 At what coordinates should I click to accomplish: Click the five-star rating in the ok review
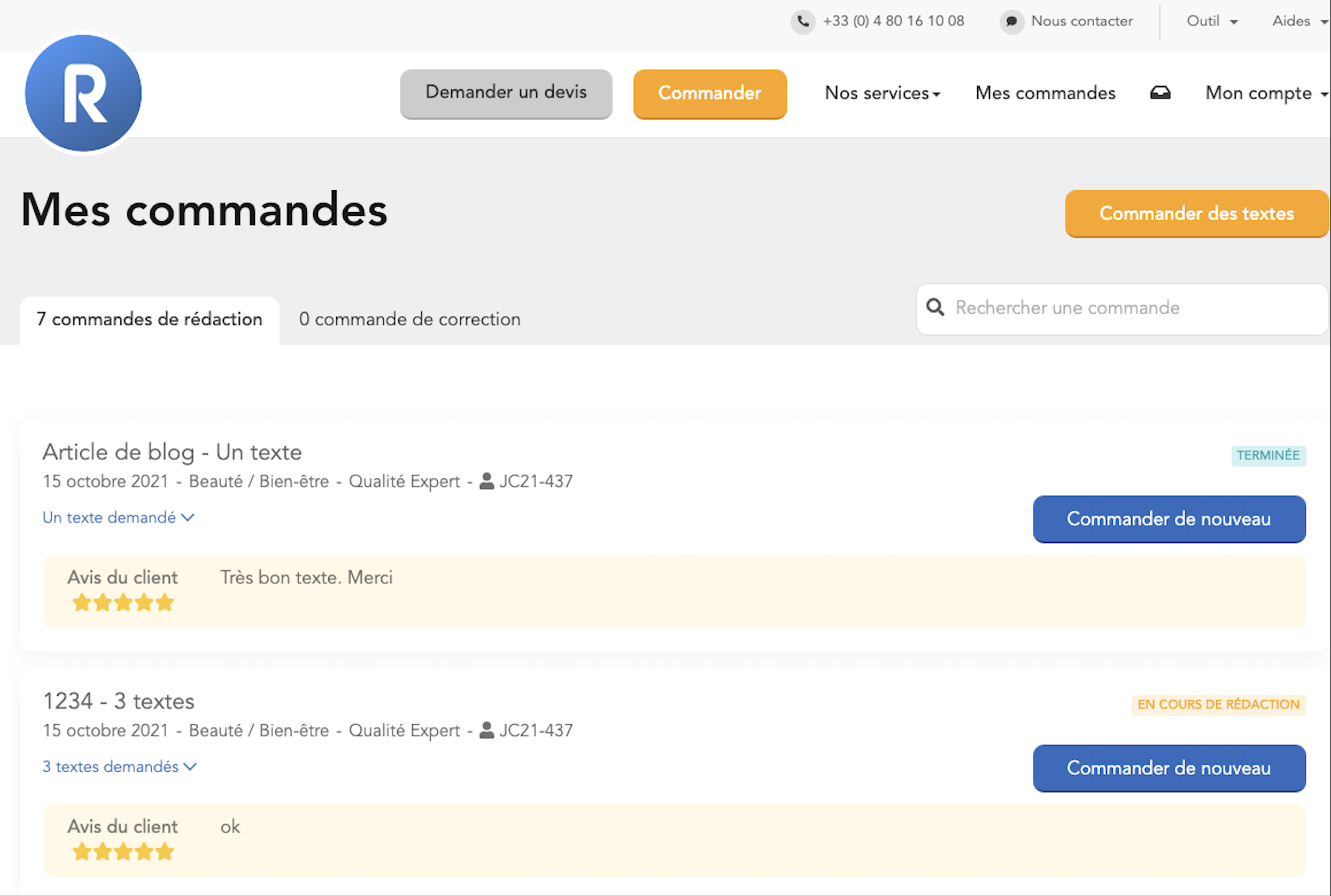(x=123, y=852)
